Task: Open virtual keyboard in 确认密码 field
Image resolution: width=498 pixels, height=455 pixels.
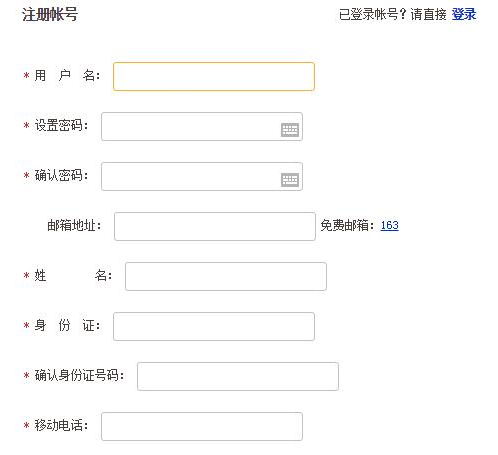Action: (x=290, y=180)
